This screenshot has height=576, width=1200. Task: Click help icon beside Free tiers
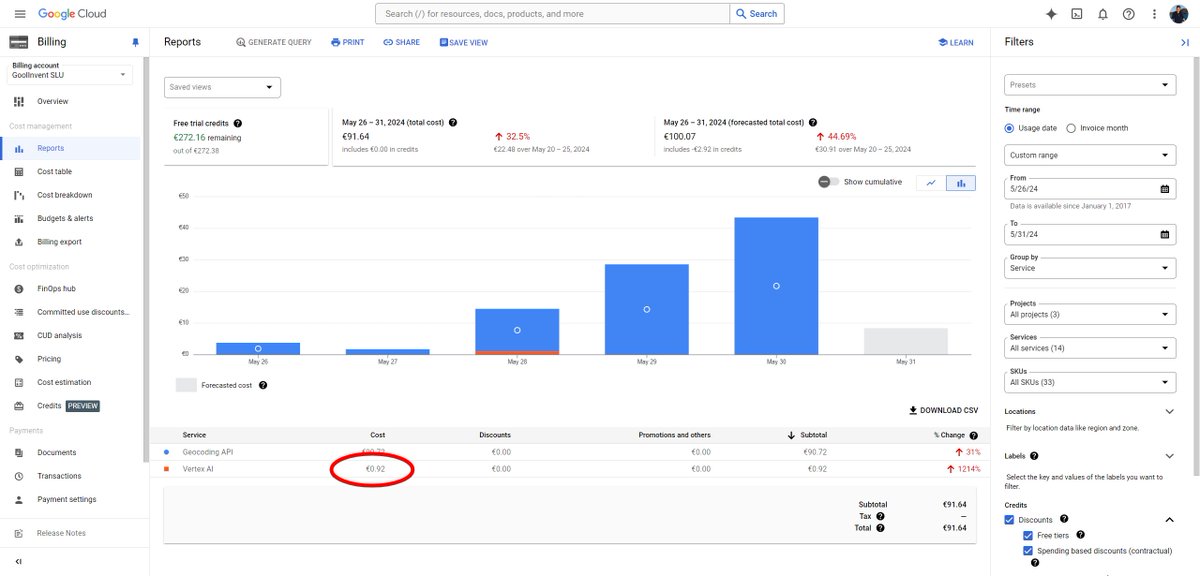[1080, 535]
